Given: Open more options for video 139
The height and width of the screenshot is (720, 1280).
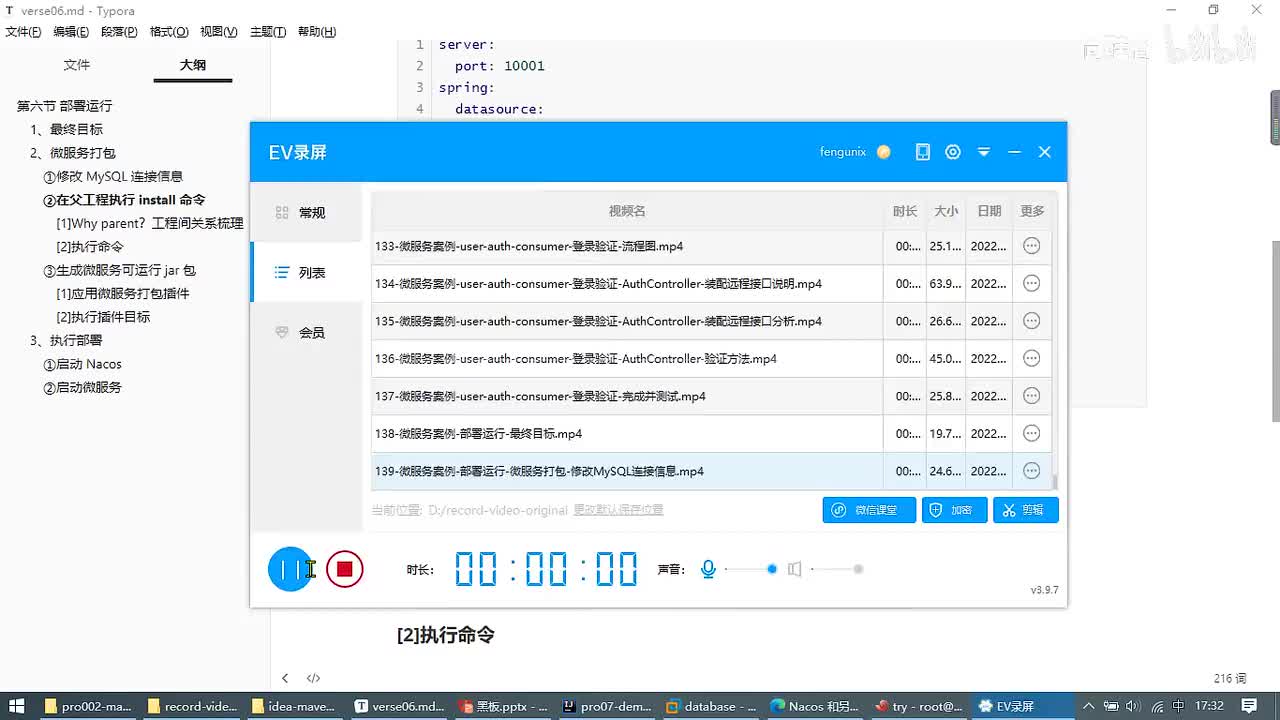Looking at the screenshot, I should coord(1032,471).
